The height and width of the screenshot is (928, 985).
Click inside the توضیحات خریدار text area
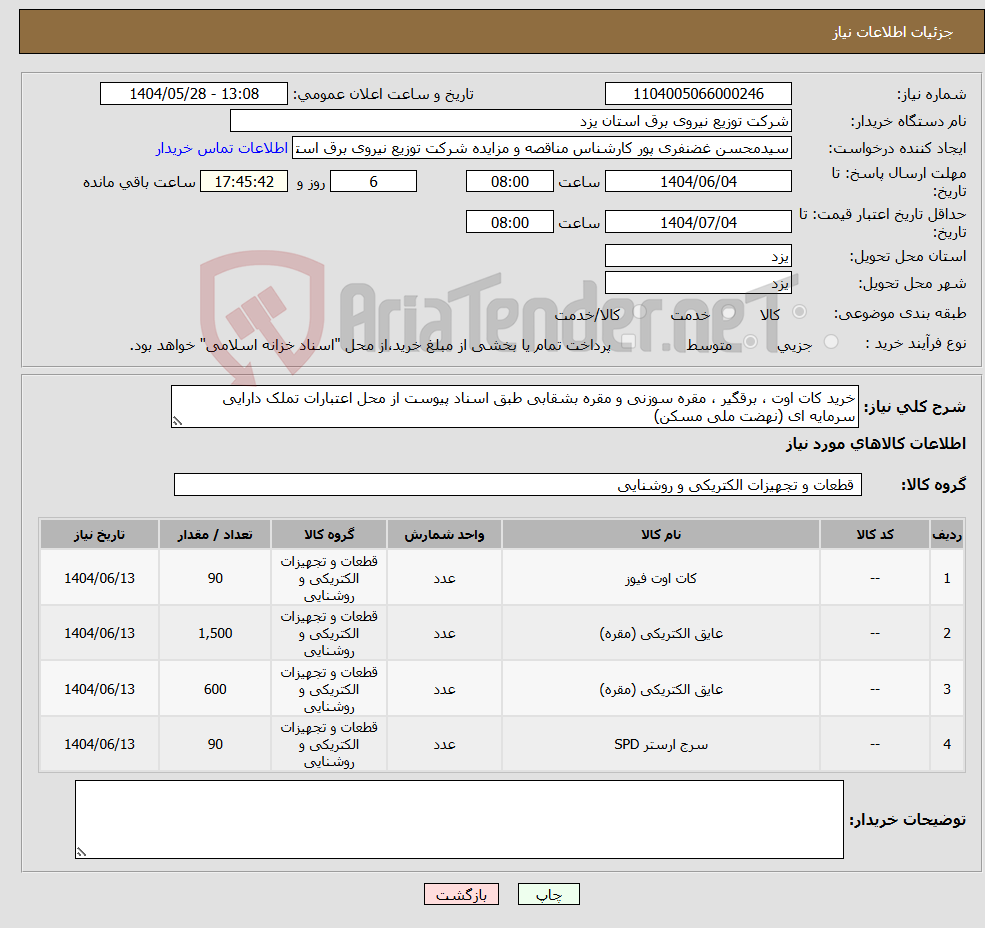460,820
